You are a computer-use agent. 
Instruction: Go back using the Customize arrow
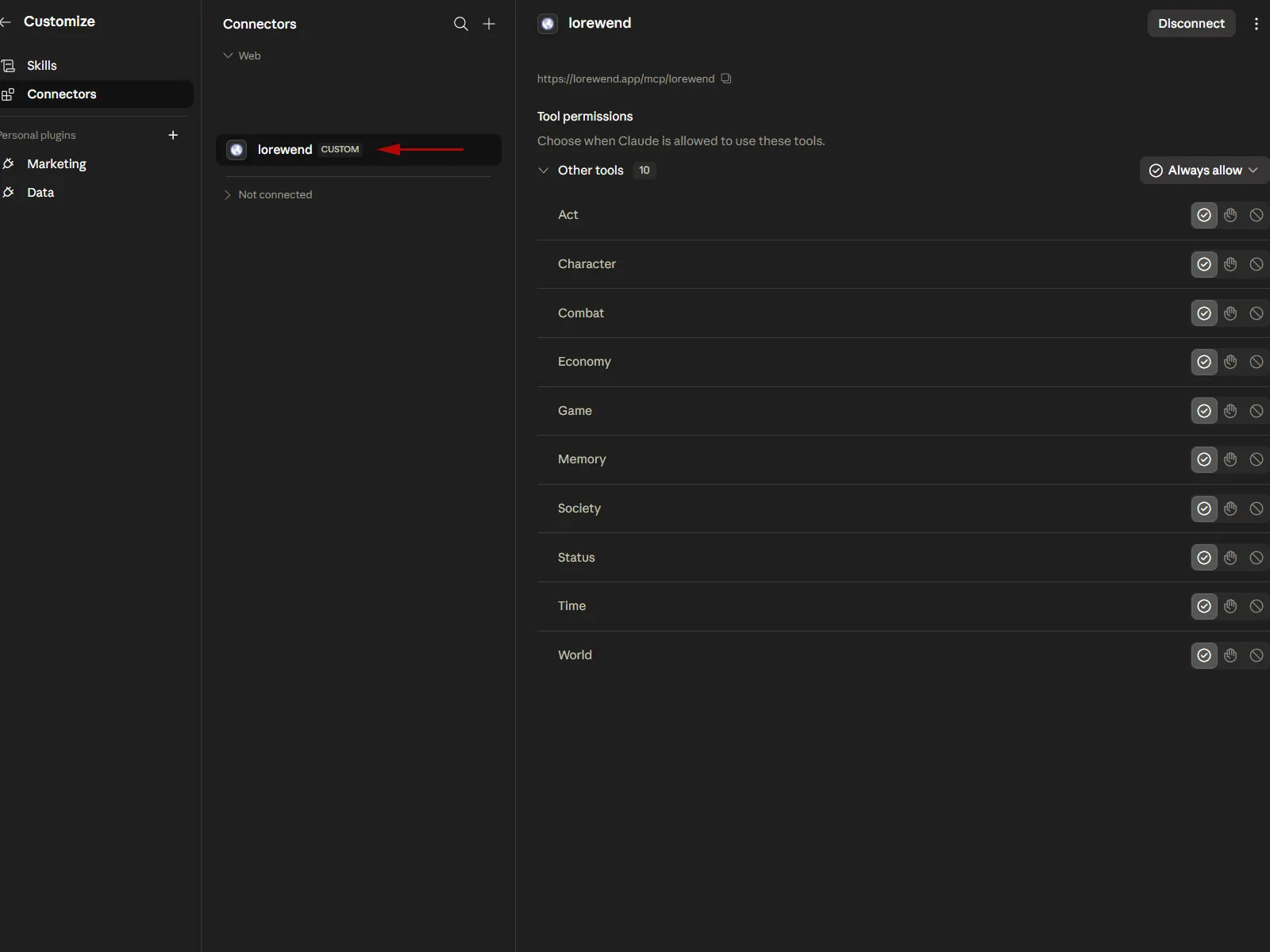(6, 22)
